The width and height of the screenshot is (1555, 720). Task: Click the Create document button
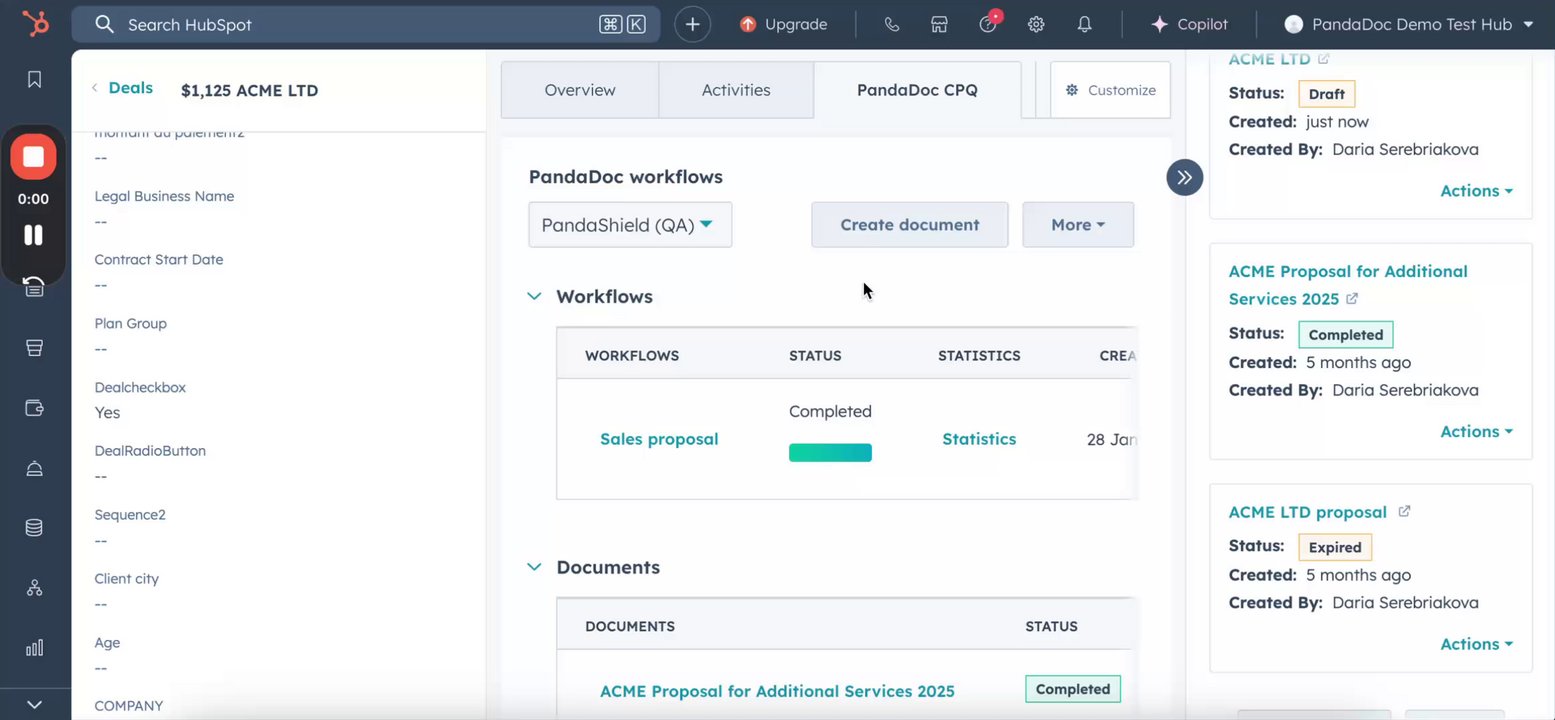coord(910,225)
